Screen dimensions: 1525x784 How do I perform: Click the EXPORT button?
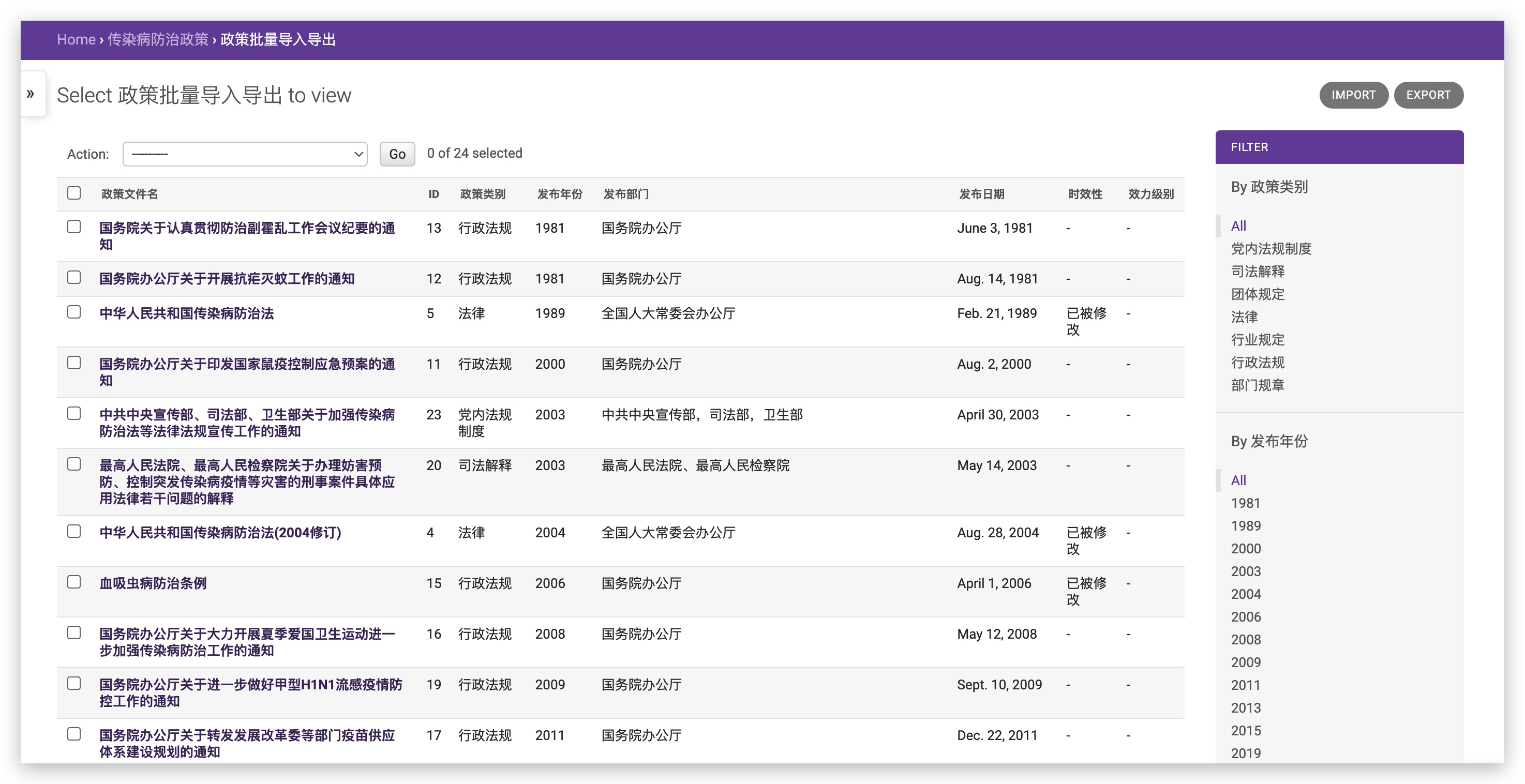pyautogui.click(x=1428, y=95)
